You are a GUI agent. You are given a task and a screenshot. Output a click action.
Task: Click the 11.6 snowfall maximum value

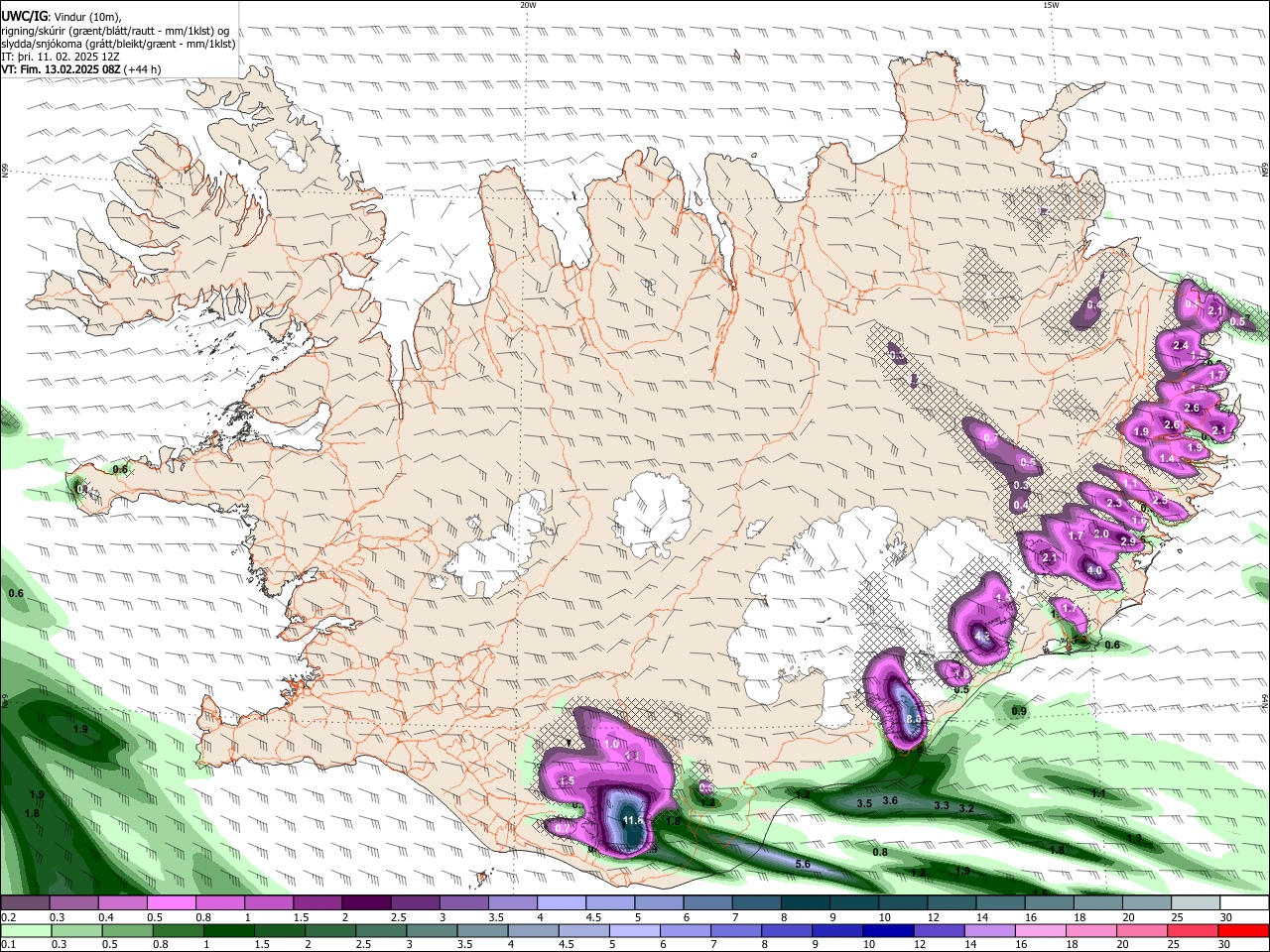click(633, 821)
